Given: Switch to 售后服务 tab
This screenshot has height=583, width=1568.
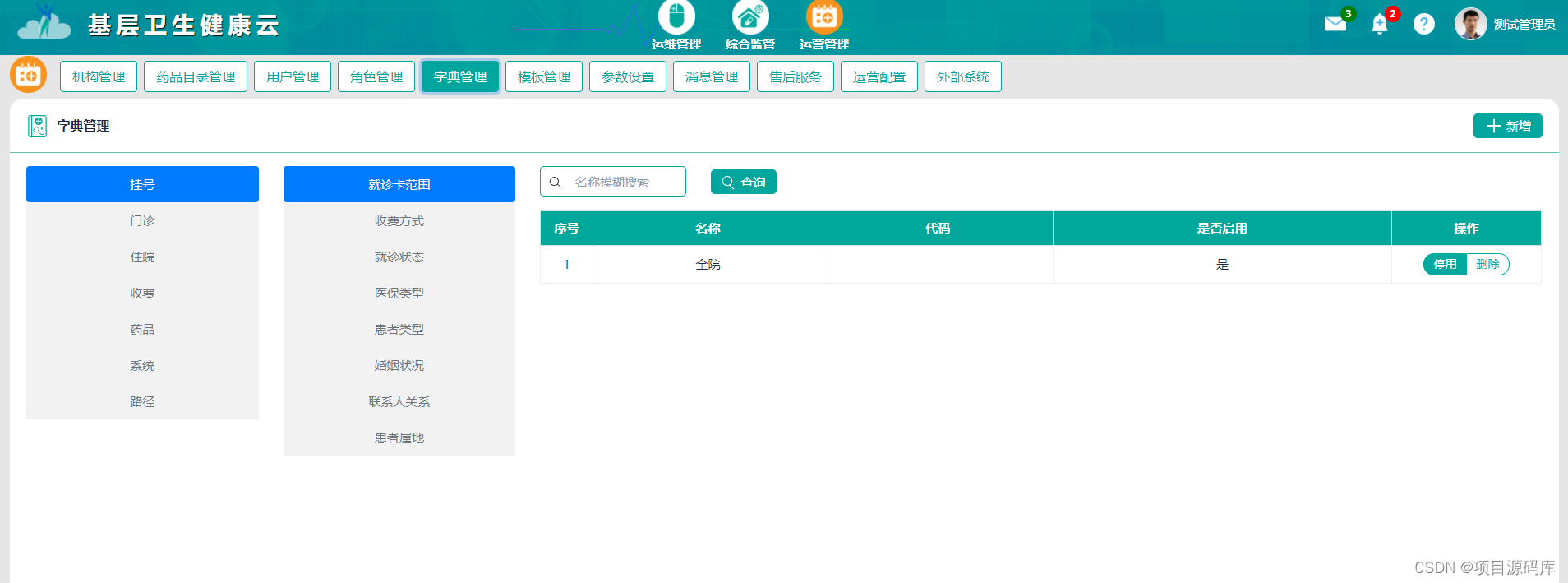Looking at the screenshot, I should click(796, 76).
